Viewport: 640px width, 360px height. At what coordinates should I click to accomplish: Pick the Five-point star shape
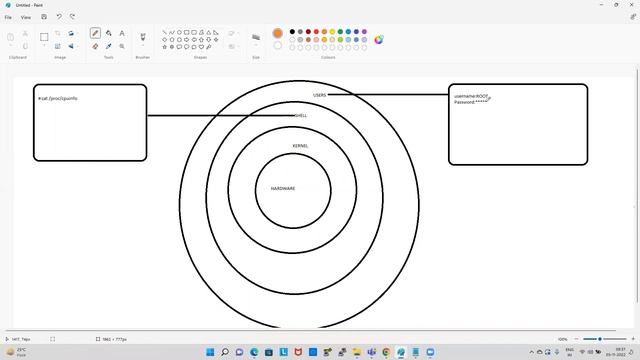click(x=164, y=47)
